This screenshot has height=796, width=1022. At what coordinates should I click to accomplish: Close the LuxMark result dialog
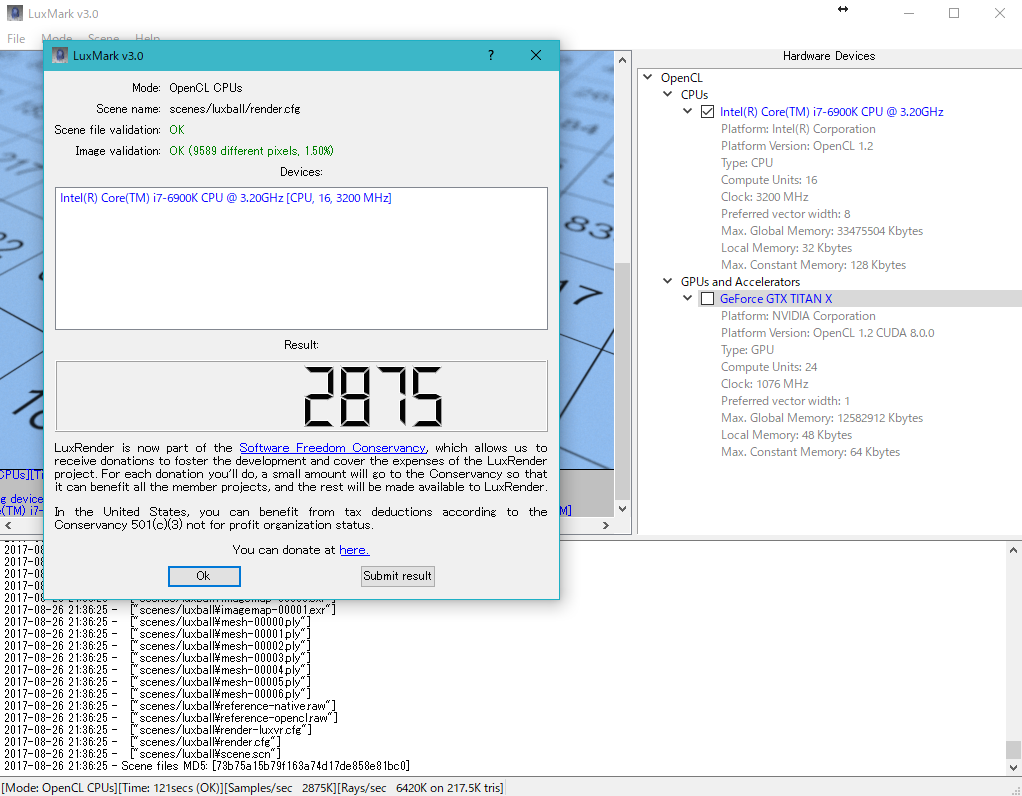(536, 56)
